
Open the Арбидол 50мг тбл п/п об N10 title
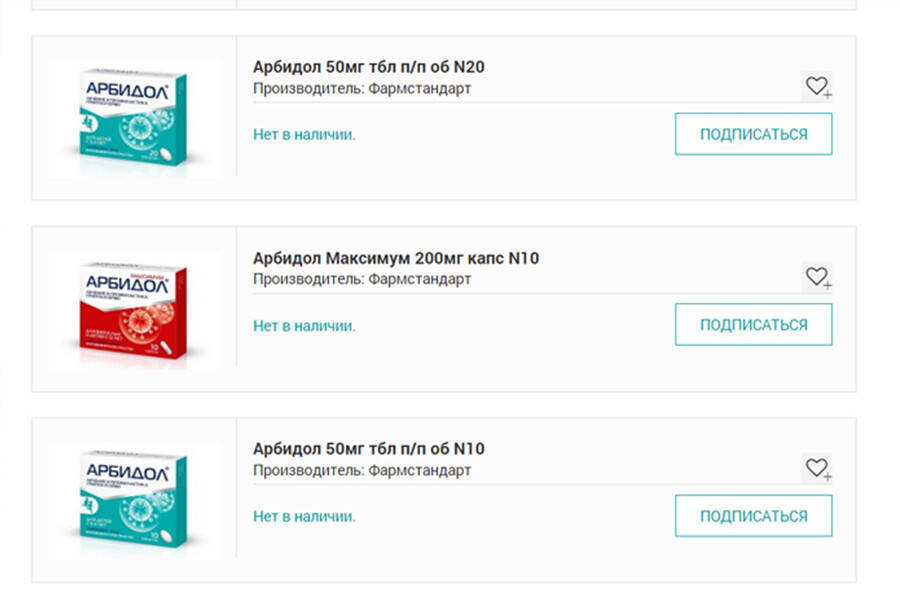coord(369,448)
